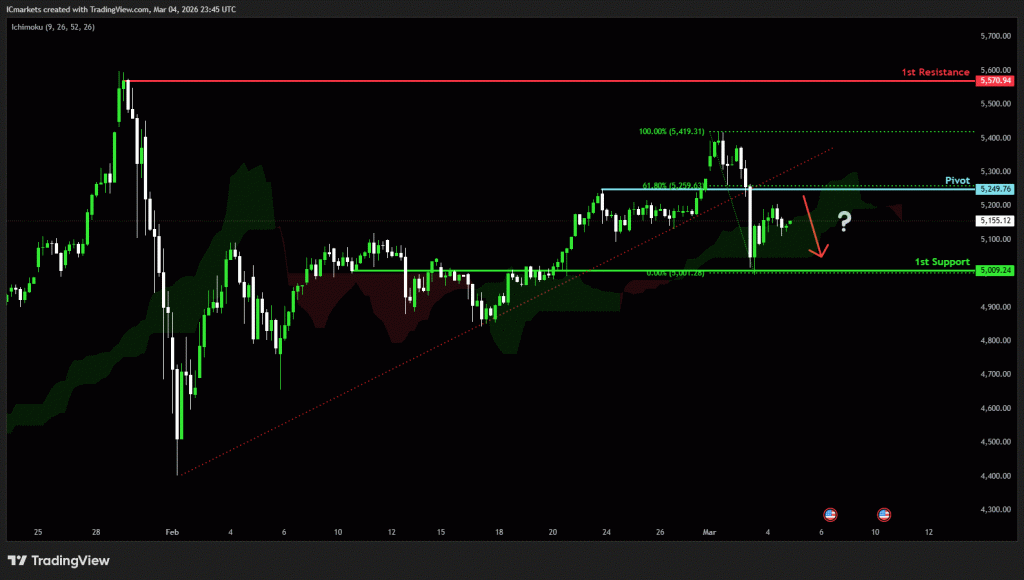The width and height of the screenshot is (1024, 580).
Task: Click the 5,249.76 pivot price label
Action: point(995,188)
